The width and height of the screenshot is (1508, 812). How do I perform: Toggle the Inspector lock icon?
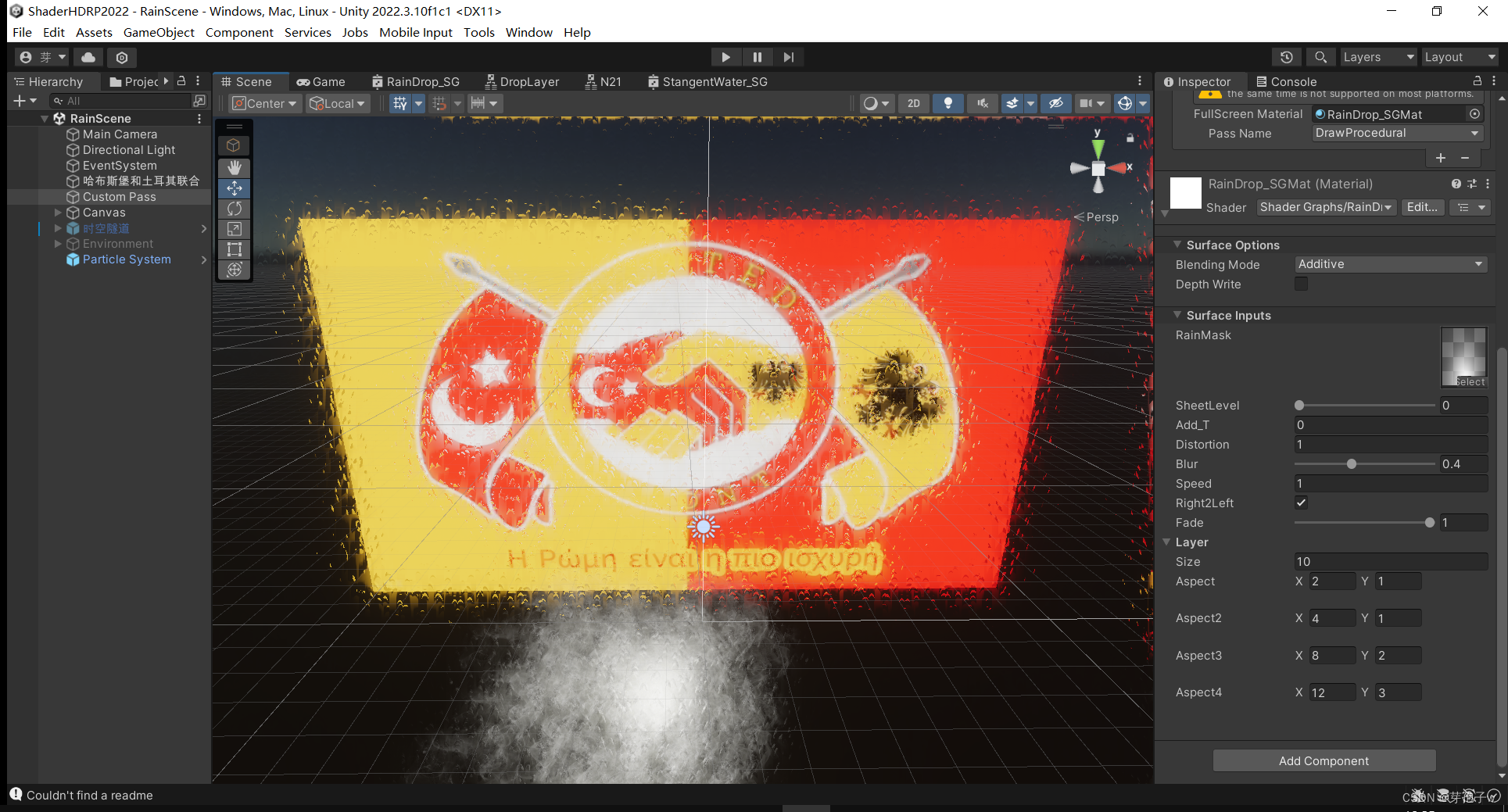tap(1478, 81)
